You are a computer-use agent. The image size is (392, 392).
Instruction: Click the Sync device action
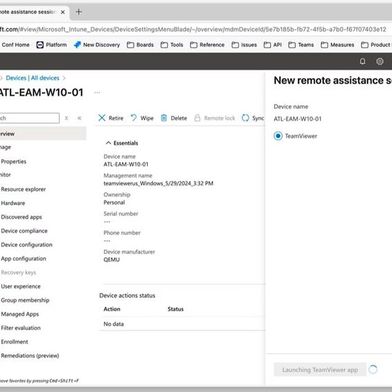coord(253,118)
